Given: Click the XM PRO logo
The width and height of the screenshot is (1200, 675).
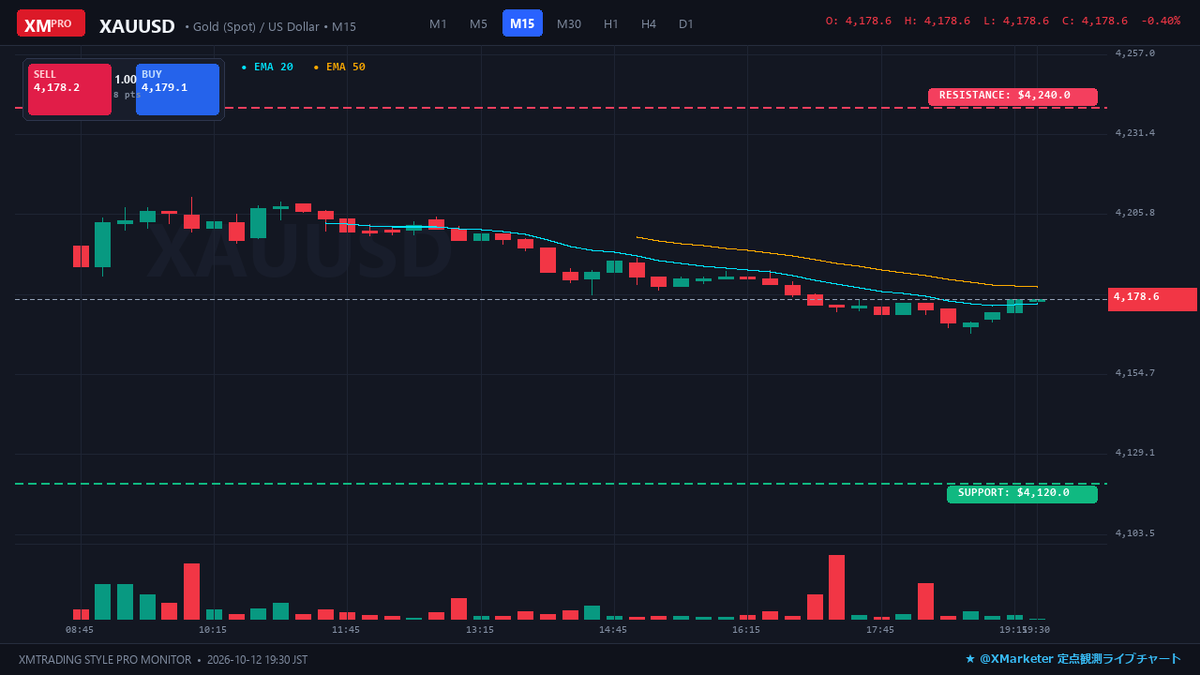Looking at the screenshot, I should click(x=50, y=23).
